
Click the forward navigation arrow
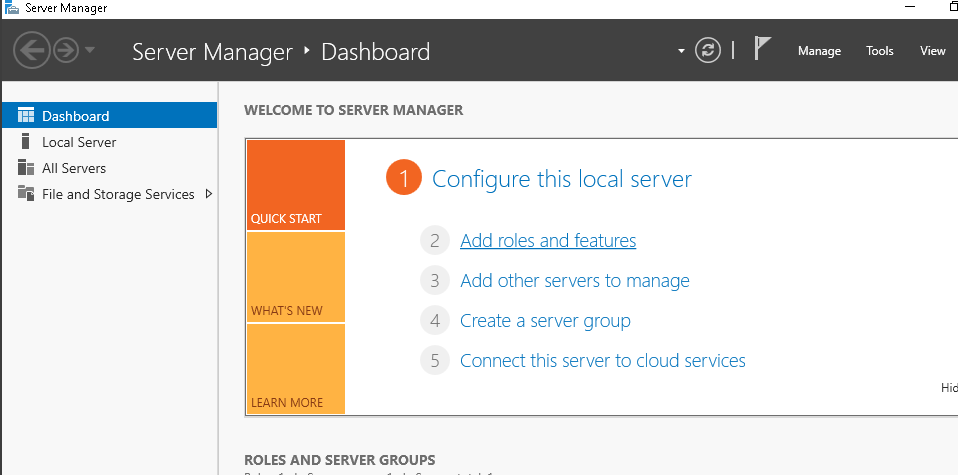(x=66, y=50)
